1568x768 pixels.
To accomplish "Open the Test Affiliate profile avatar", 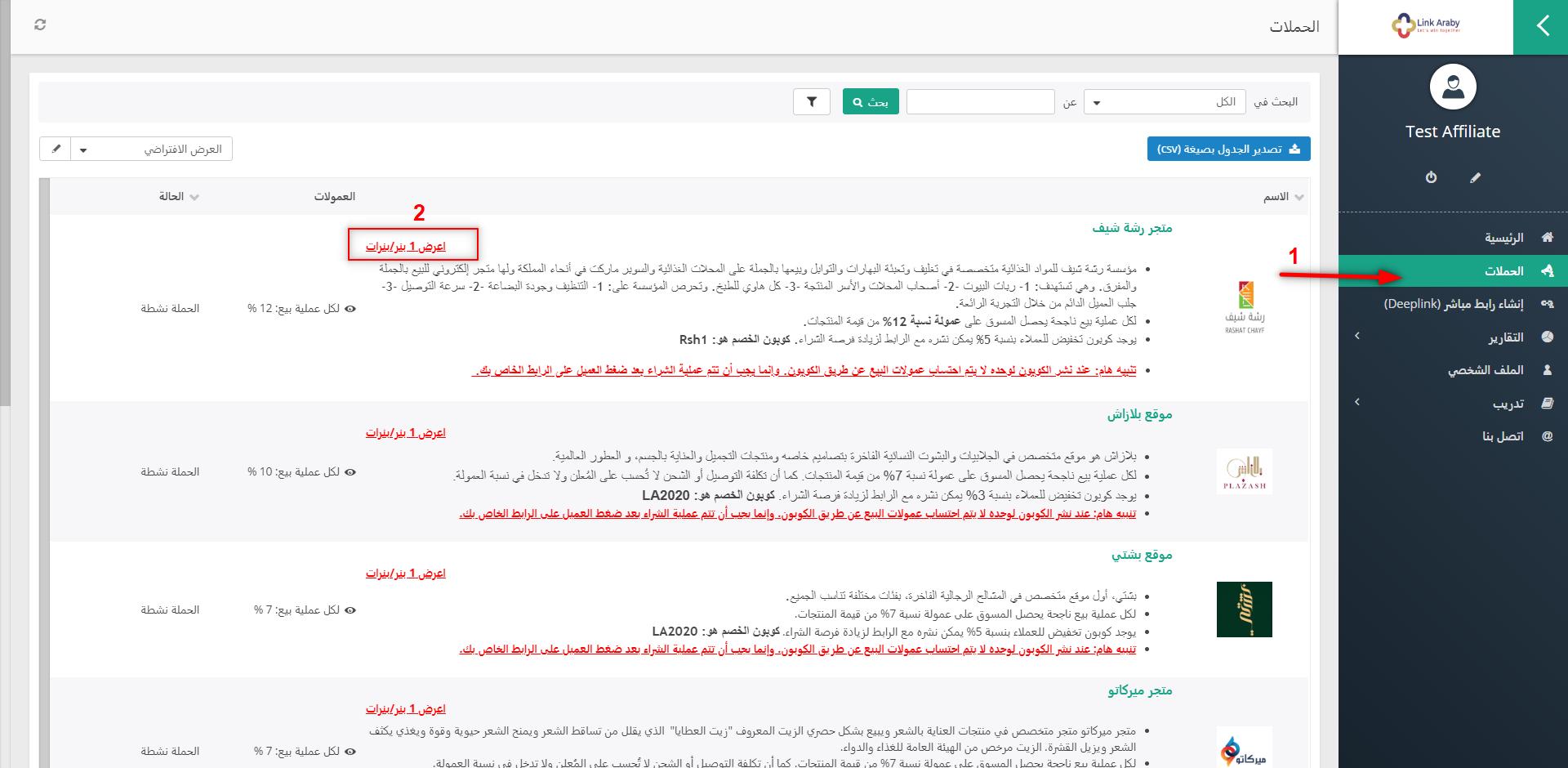I will point(1453,87).
